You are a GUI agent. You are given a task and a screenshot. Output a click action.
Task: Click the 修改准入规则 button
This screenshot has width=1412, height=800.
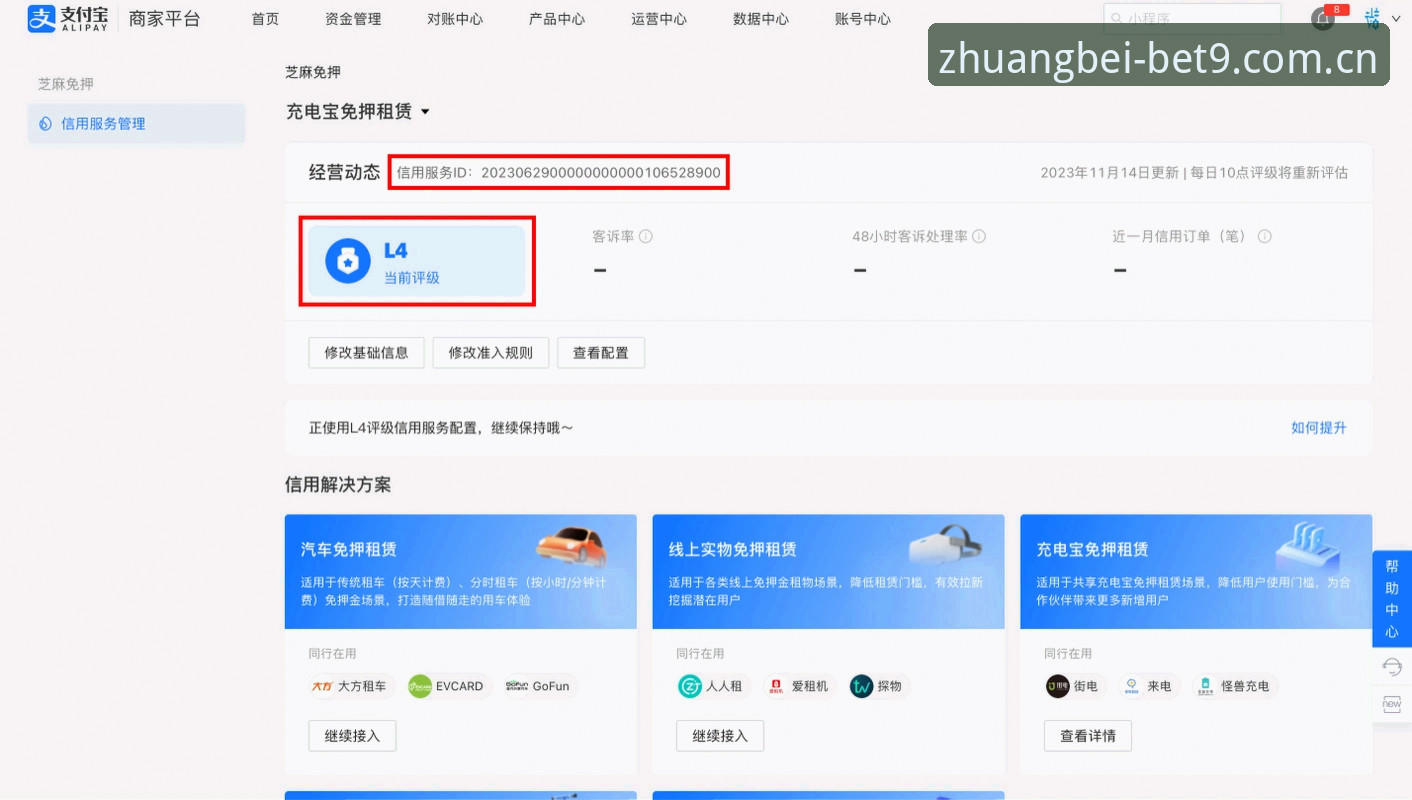(491, 353)
